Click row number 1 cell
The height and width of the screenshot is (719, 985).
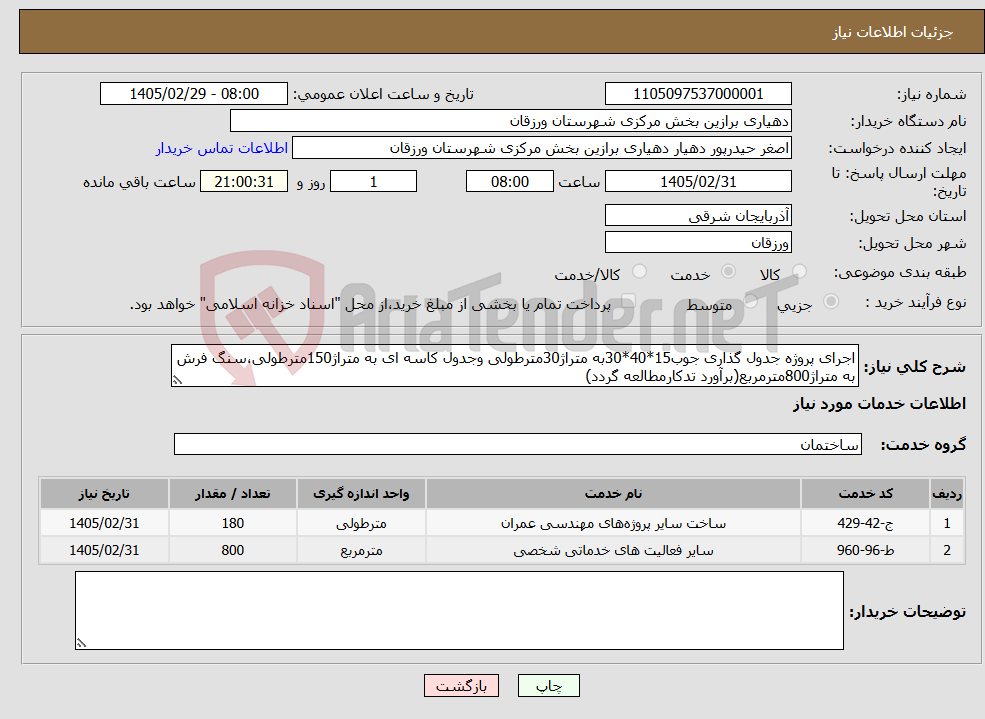[x=947, y=523]
